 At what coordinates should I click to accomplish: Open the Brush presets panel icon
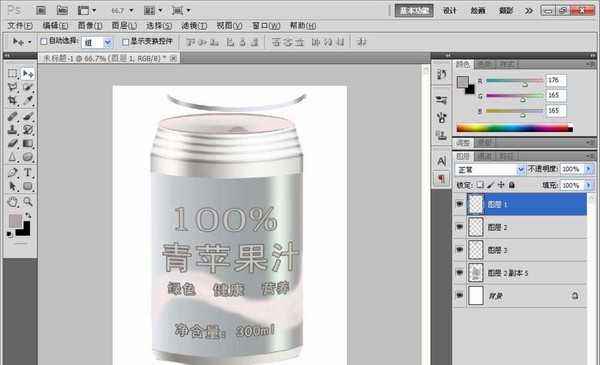click(x=442, y=100)
